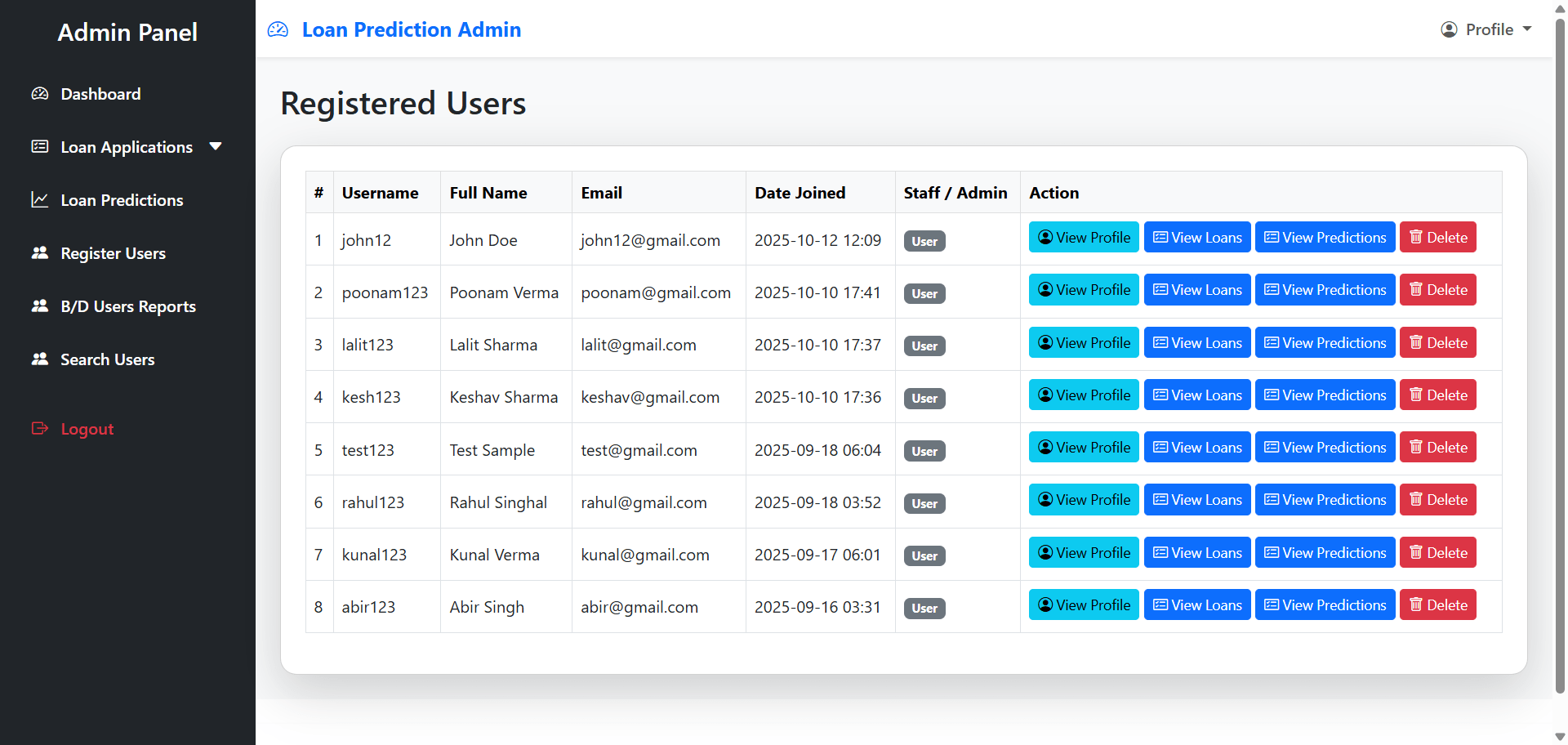Click the Register Users people icon

pos(40,253)
